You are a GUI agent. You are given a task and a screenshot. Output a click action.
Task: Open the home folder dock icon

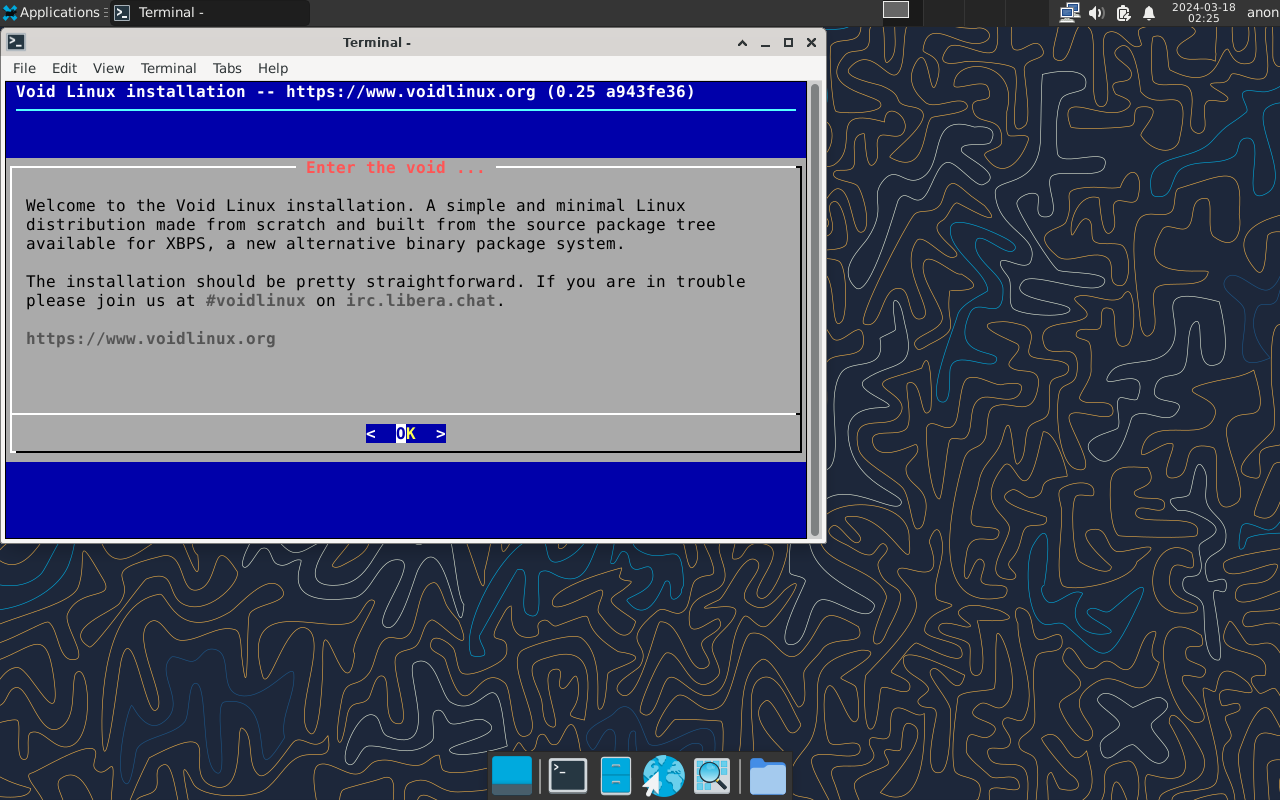pos(768,776)
